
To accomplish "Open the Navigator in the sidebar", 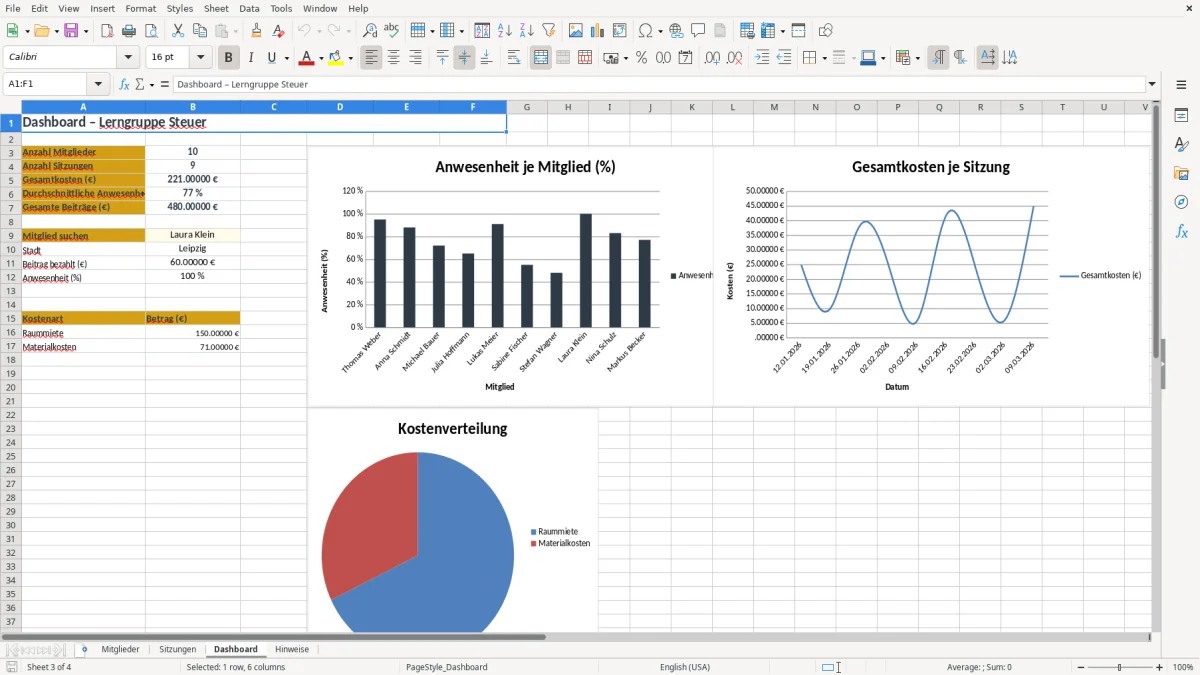I will click(1181, 202).
